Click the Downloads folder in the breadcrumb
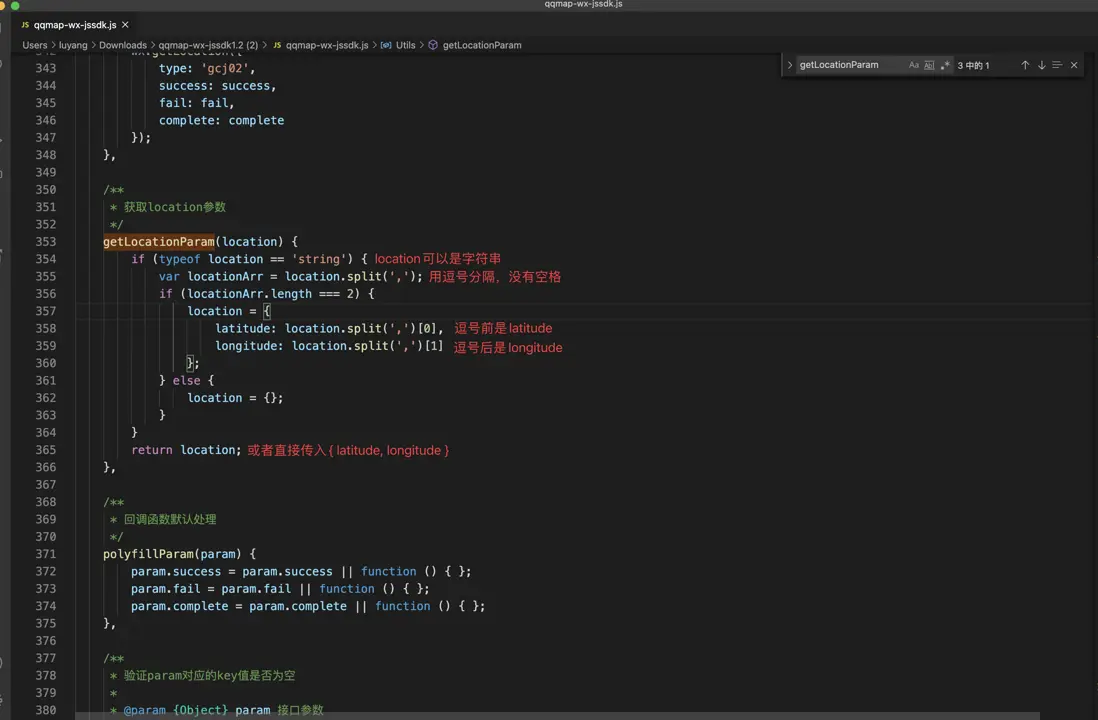The image size is (1098, 720). 122,45
